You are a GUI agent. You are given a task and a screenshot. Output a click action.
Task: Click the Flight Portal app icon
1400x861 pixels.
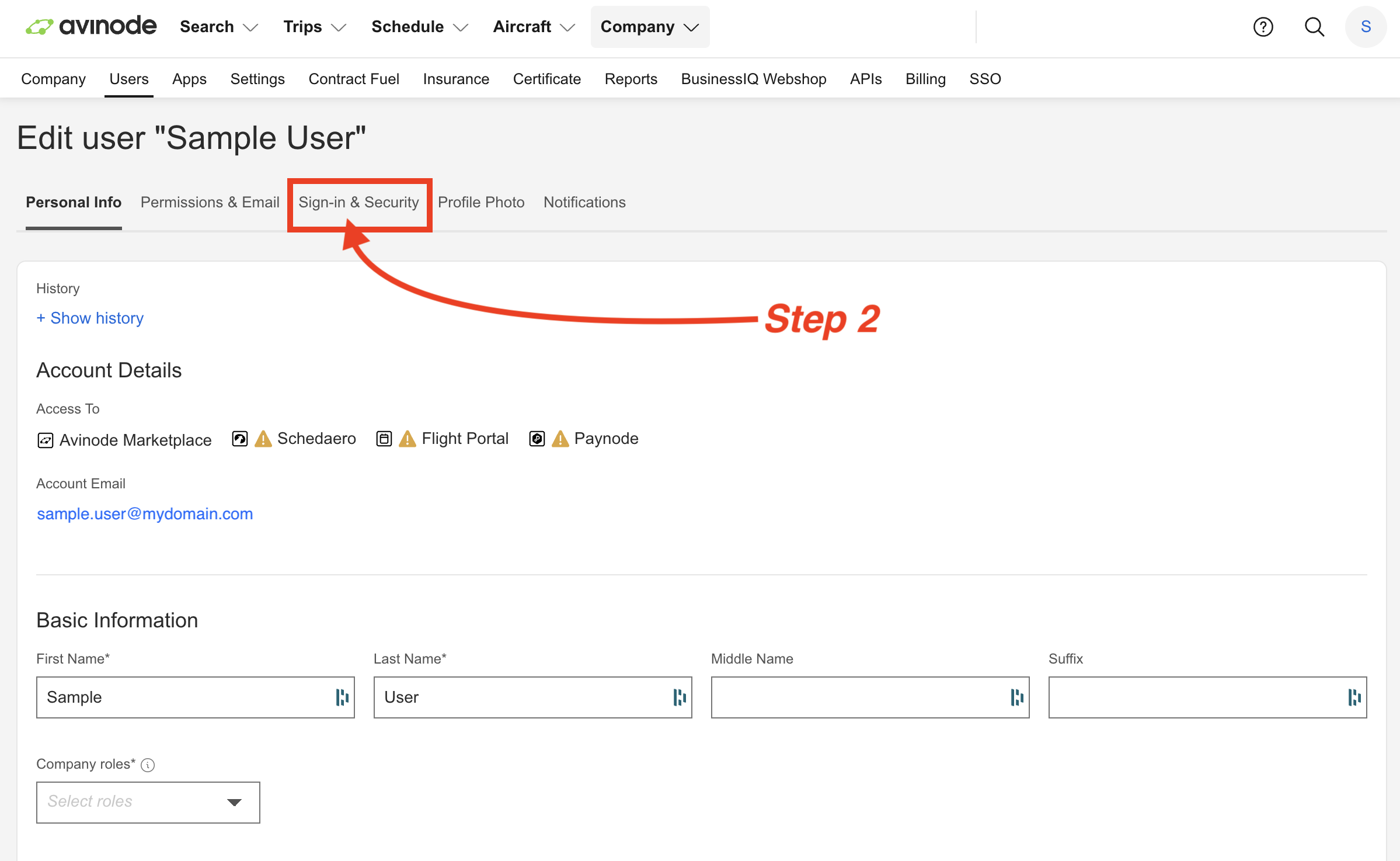point(384,439)
